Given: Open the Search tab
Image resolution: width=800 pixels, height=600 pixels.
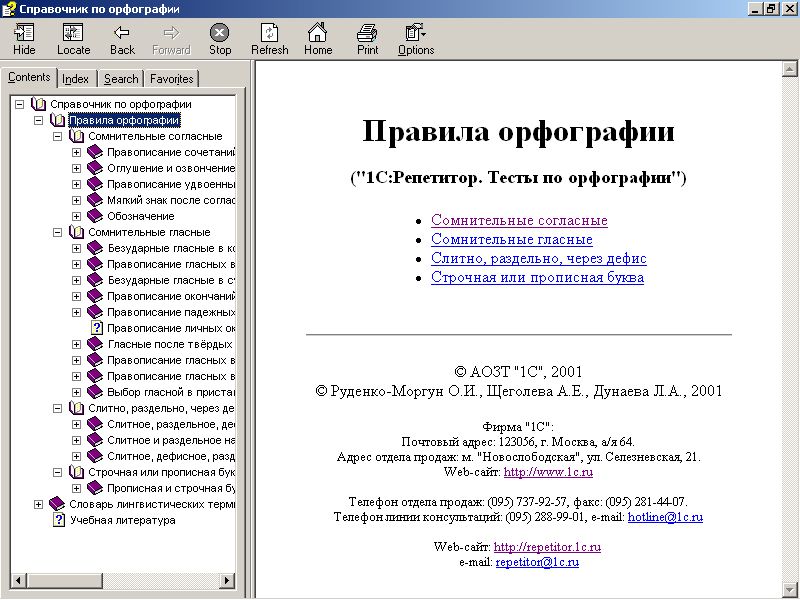Looking at the screenshot, I should click(121, 79).
